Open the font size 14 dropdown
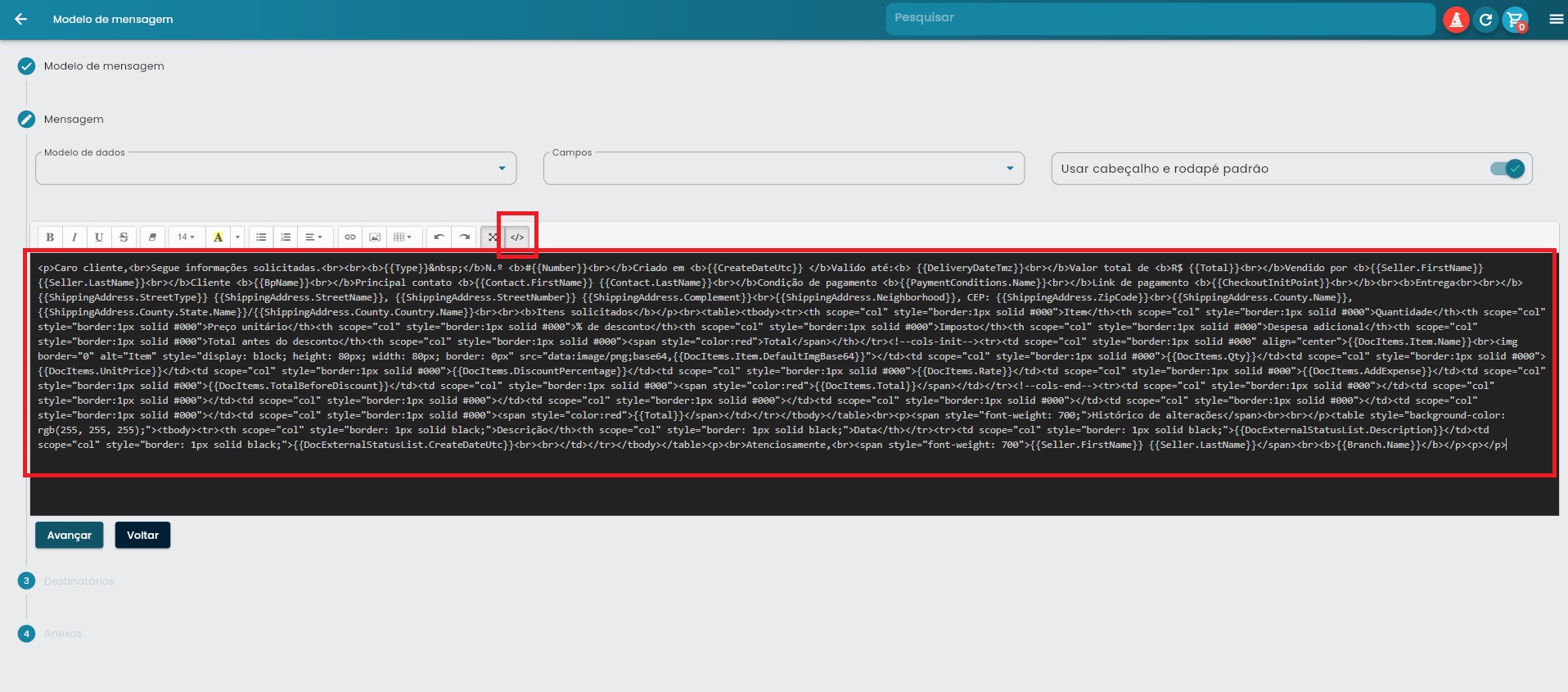The height and width of the screenshot is (692, 1568). (x=186, y=237)
